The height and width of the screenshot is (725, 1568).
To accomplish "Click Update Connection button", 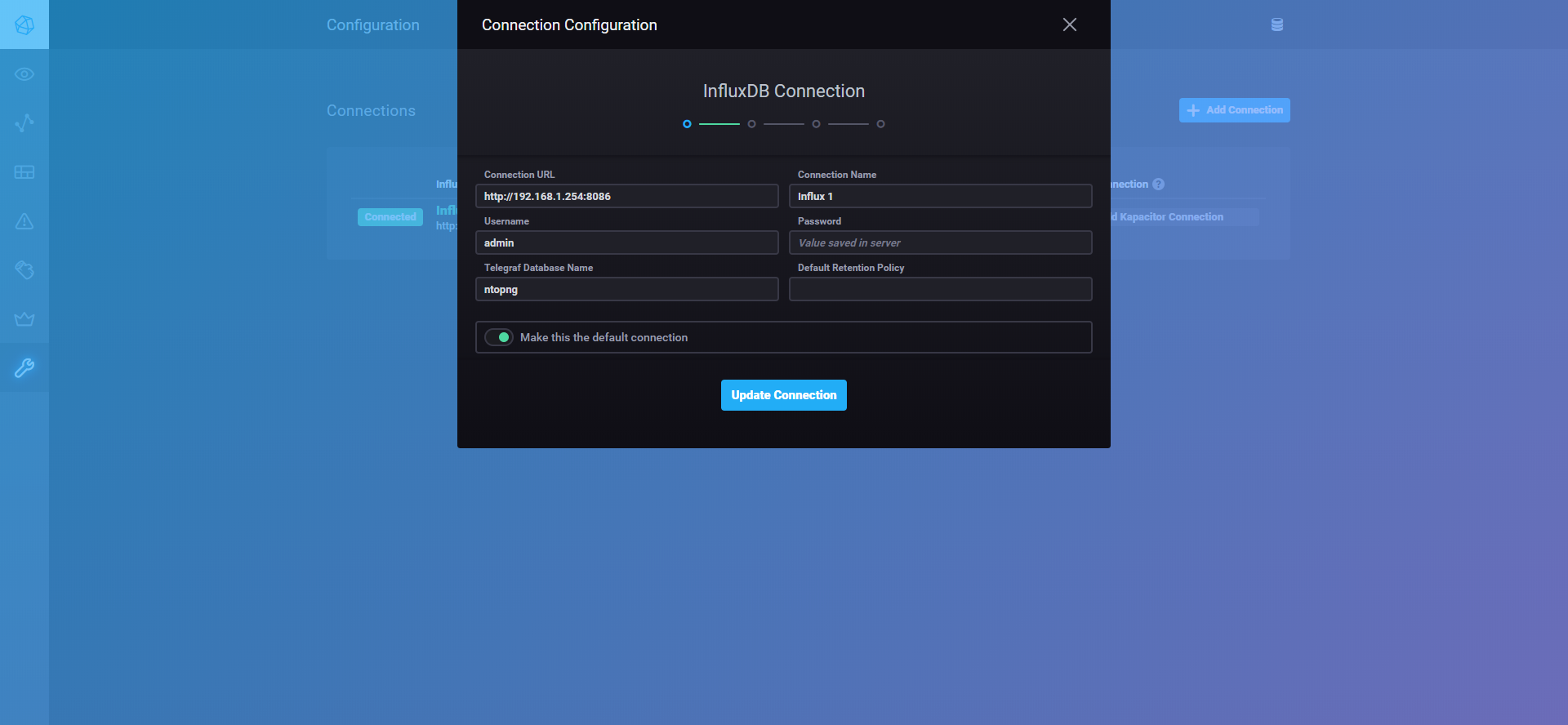I will tap(784, 395).
